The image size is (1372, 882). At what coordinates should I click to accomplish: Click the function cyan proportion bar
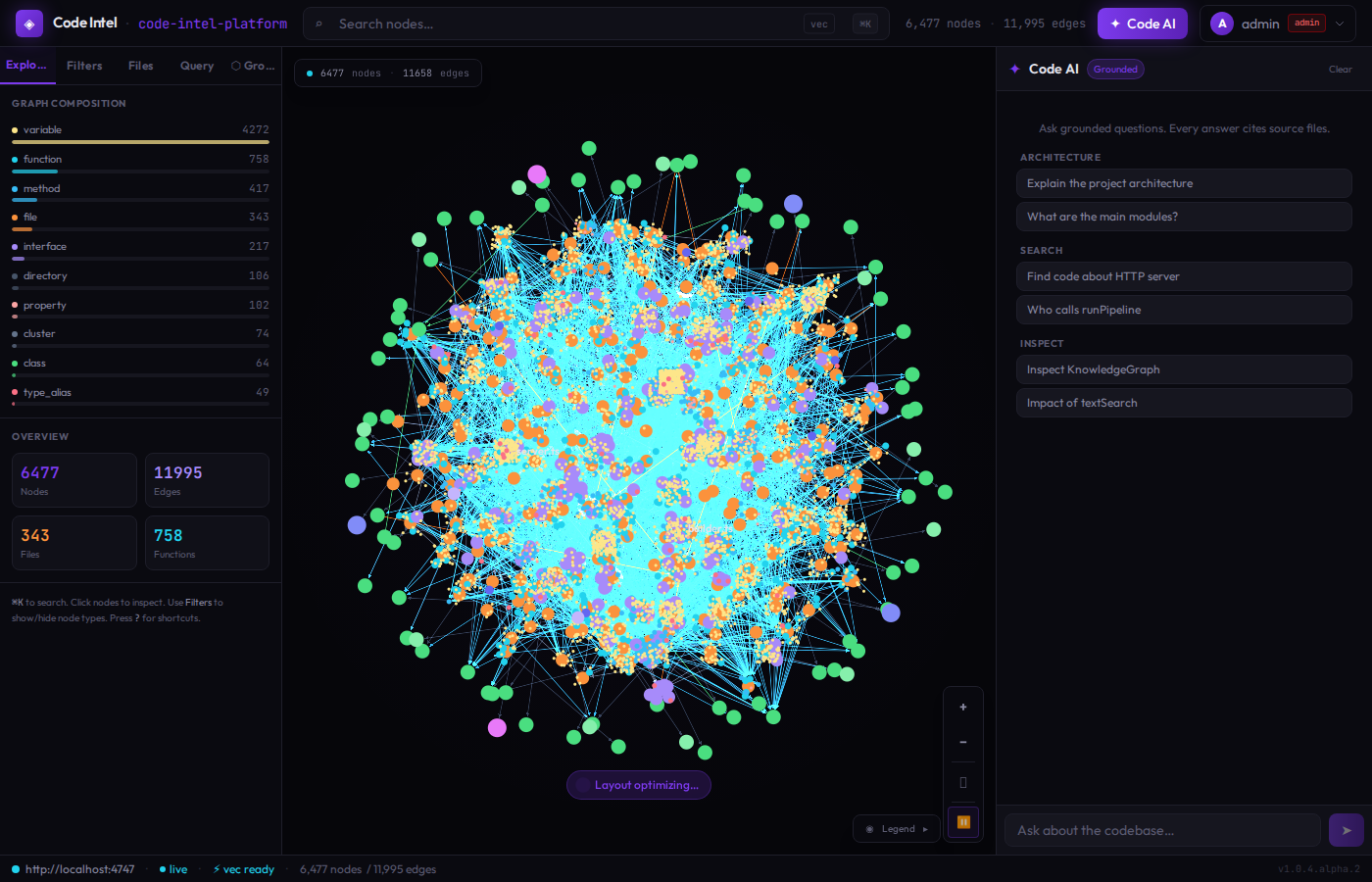click(x=34, y=171)
